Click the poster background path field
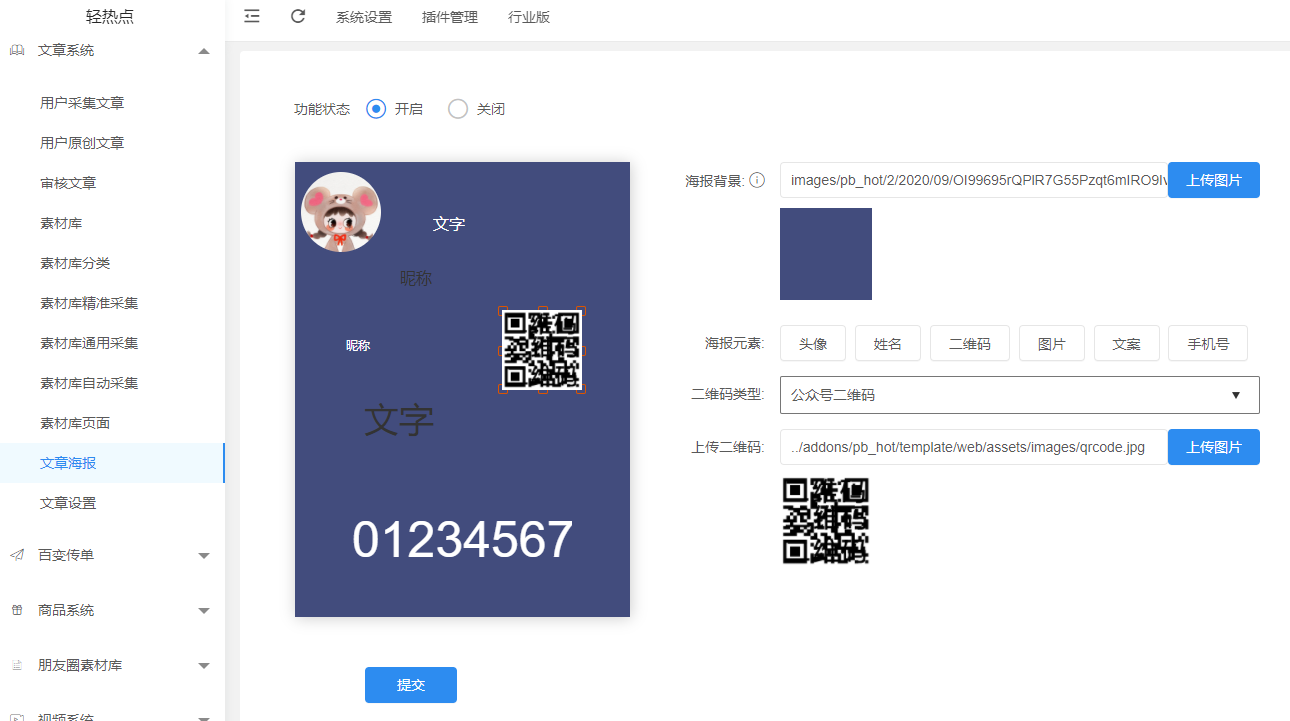 click(x=974, y=180)
